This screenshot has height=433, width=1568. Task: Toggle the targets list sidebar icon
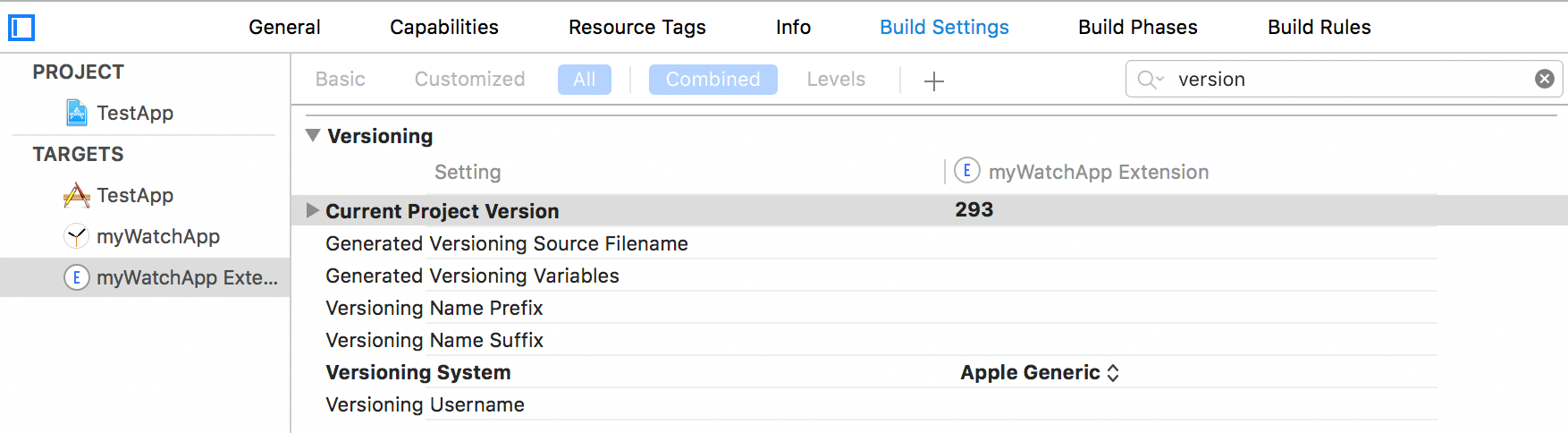pyautogui.click(x=21, y=28)
